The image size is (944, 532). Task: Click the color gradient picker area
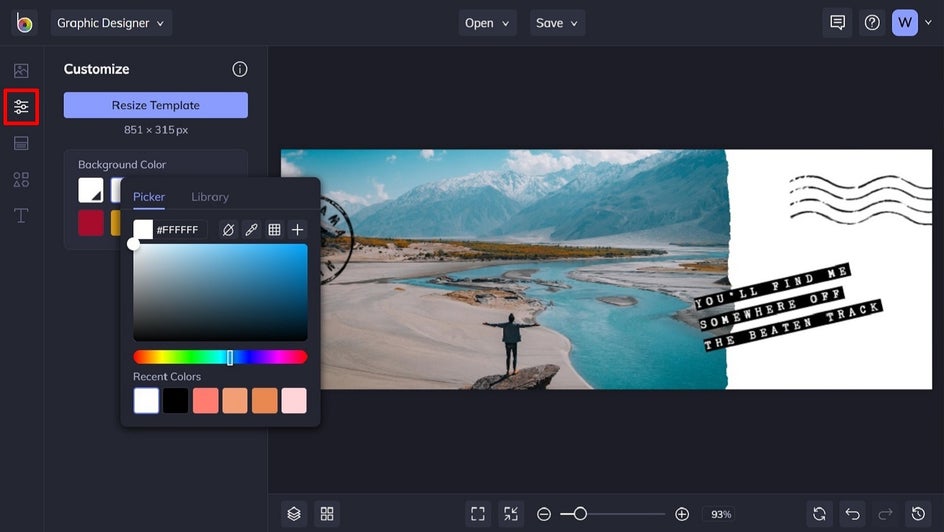(220, 292)
